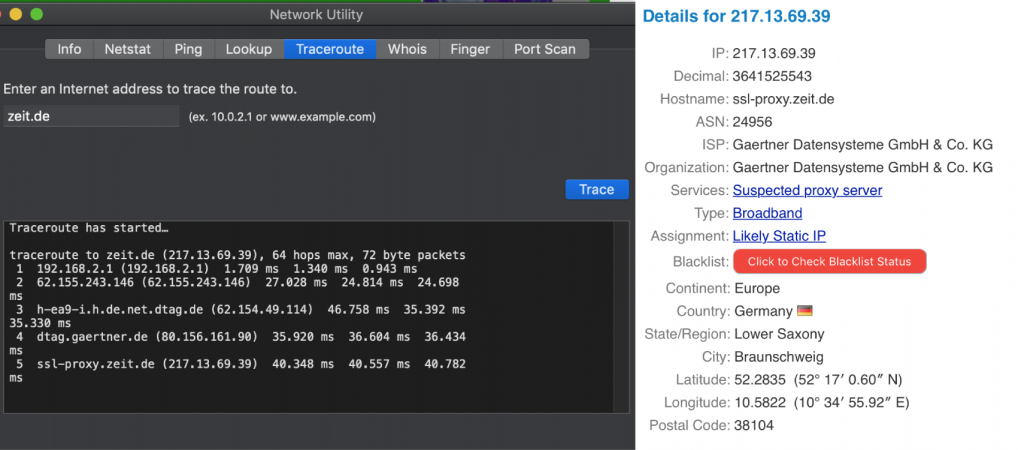Open the Netstat tab
This screenshot has width=1018, height=450.
(128, 49)
